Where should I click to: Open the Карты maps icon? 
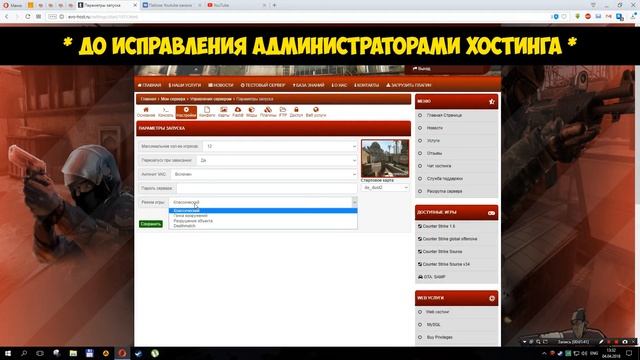point(224,112)
